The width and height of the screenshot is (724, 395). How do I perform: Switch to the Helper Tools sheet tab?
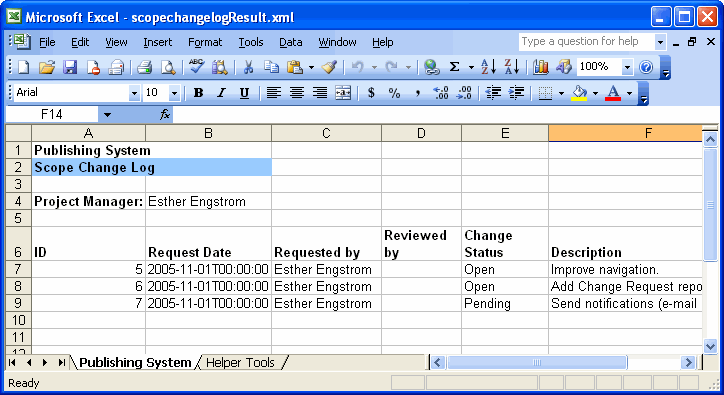(x=240, y=363)
